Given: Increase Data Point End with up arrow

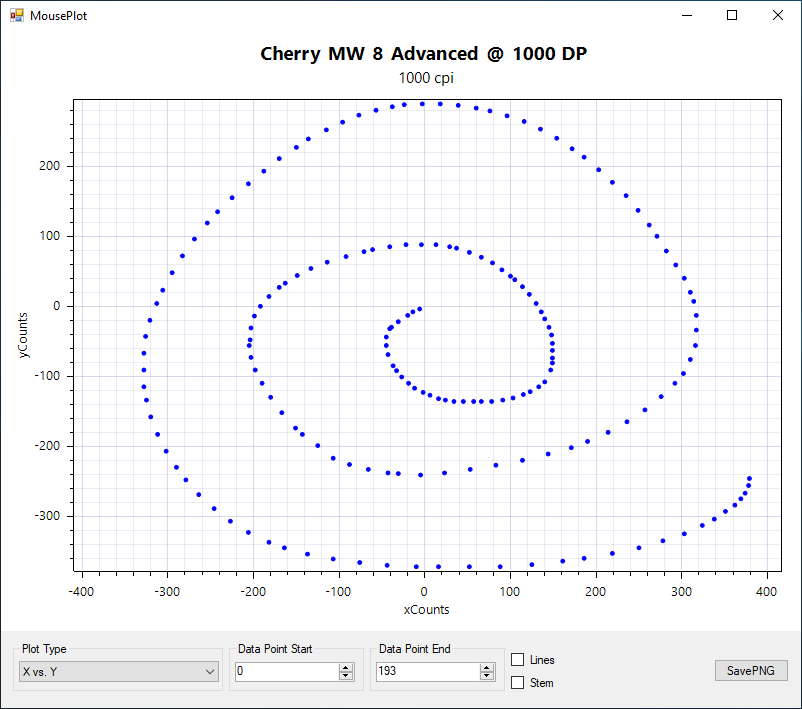Looking at the screenshot, I should tap(487, 667).
